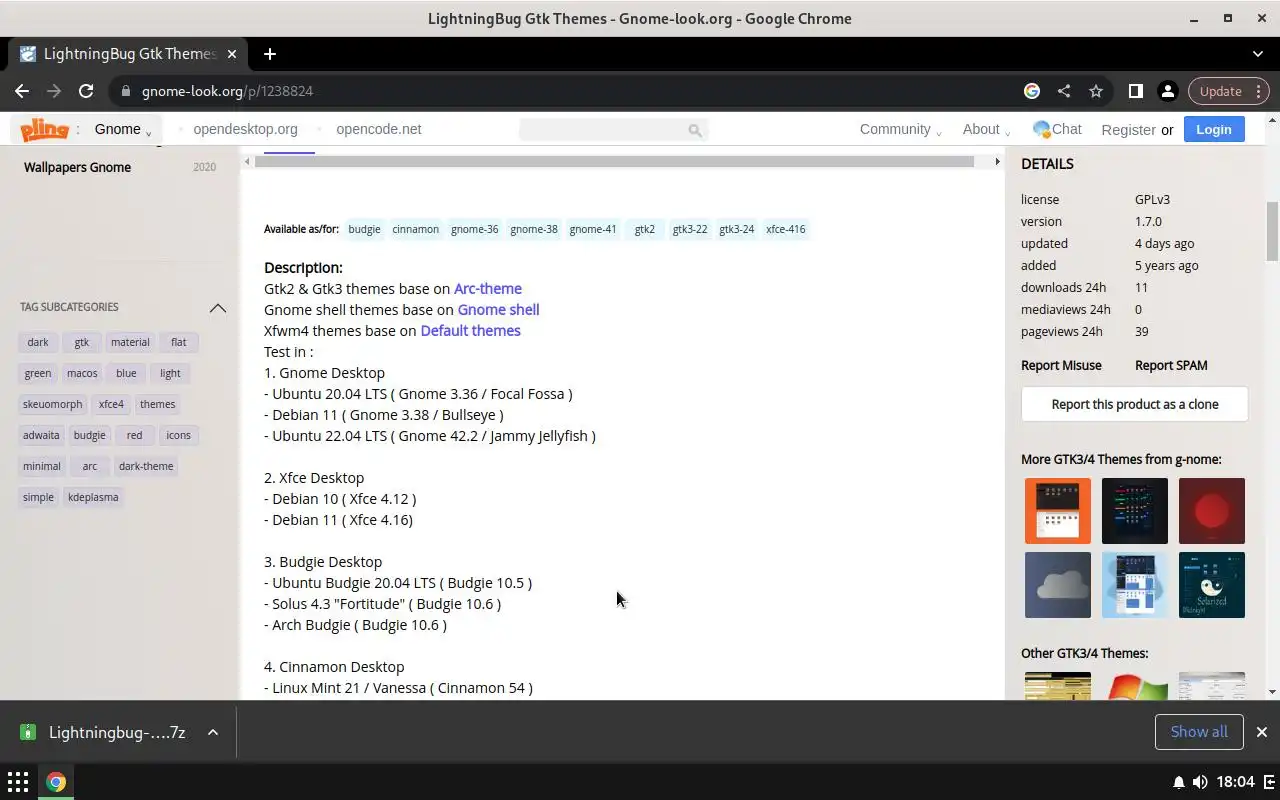Click the Pling logo
The height and width of the screenshot is (800, 1280).
pyautogui.click(x=44, y=129)
